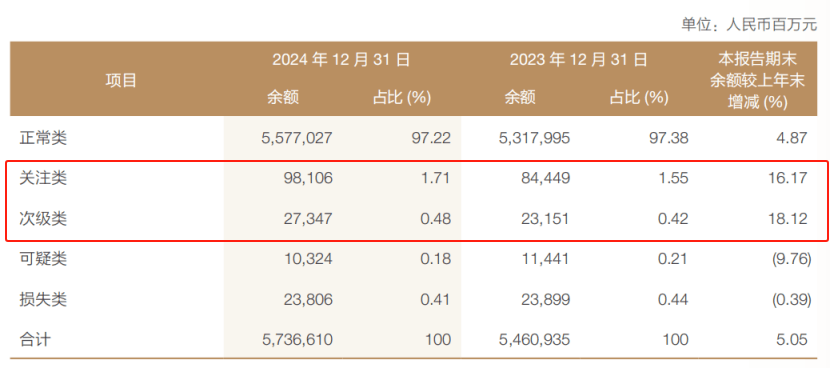Image resolution: width=831 pixels, height=368 pixels.
Task: Click the 项目 column header
Action: 121,80
